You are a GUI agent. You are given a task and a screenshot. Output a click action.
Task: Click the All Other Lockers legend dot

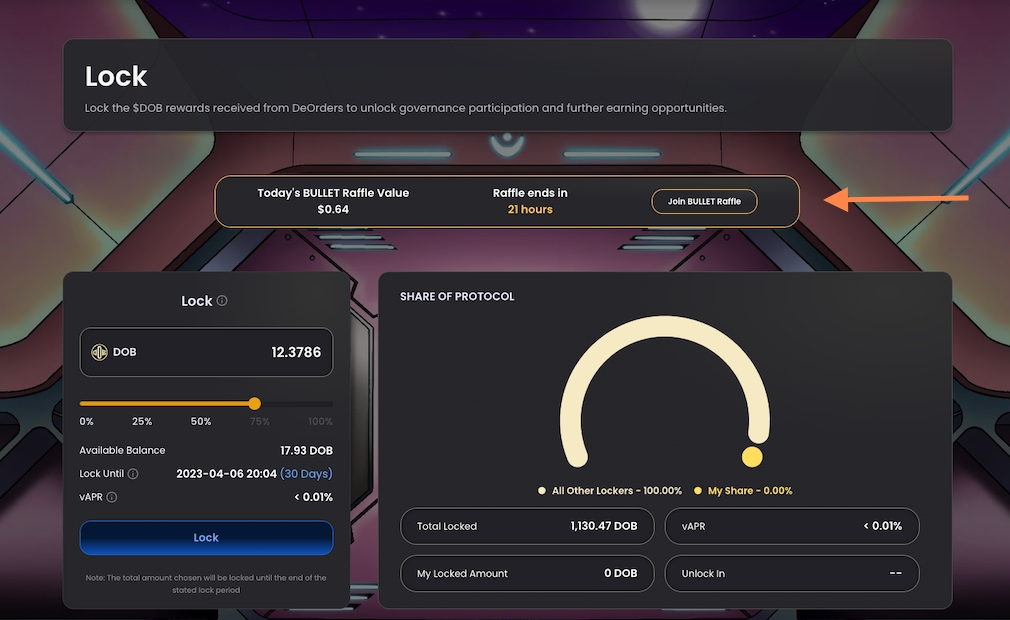pyautogui.click(x=541, y=491)
